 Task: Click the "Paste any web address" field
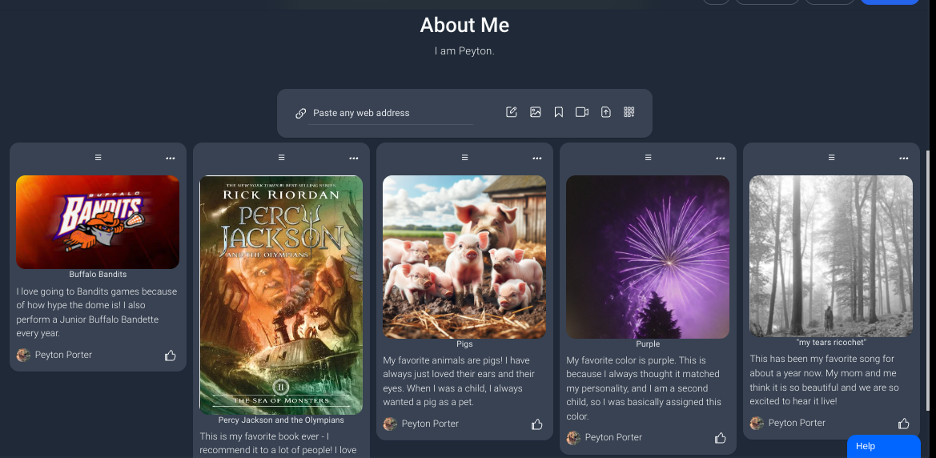coord(390,113)
